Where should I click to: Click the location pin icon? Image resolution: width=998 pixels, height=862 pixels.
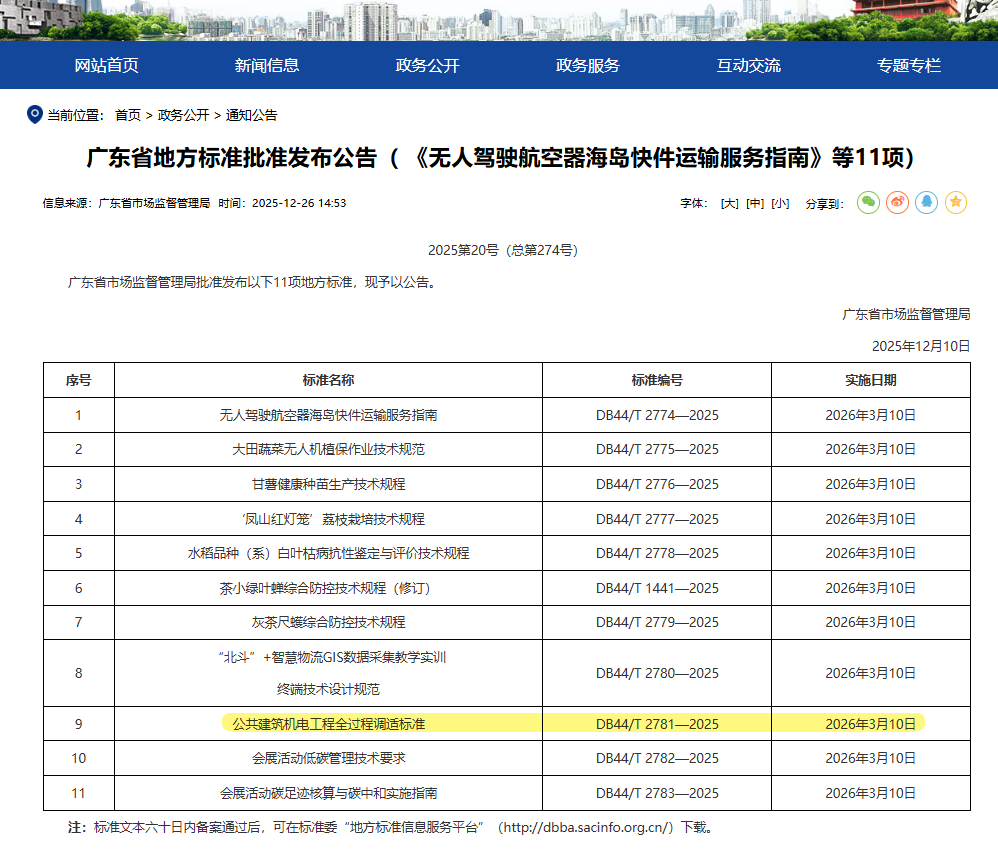(x=34, y=115)
